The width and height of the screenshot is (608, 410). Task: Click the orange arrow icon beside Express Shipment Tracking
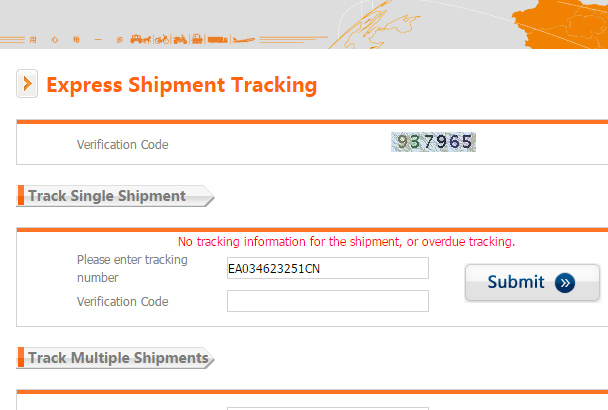click(27, 84)
